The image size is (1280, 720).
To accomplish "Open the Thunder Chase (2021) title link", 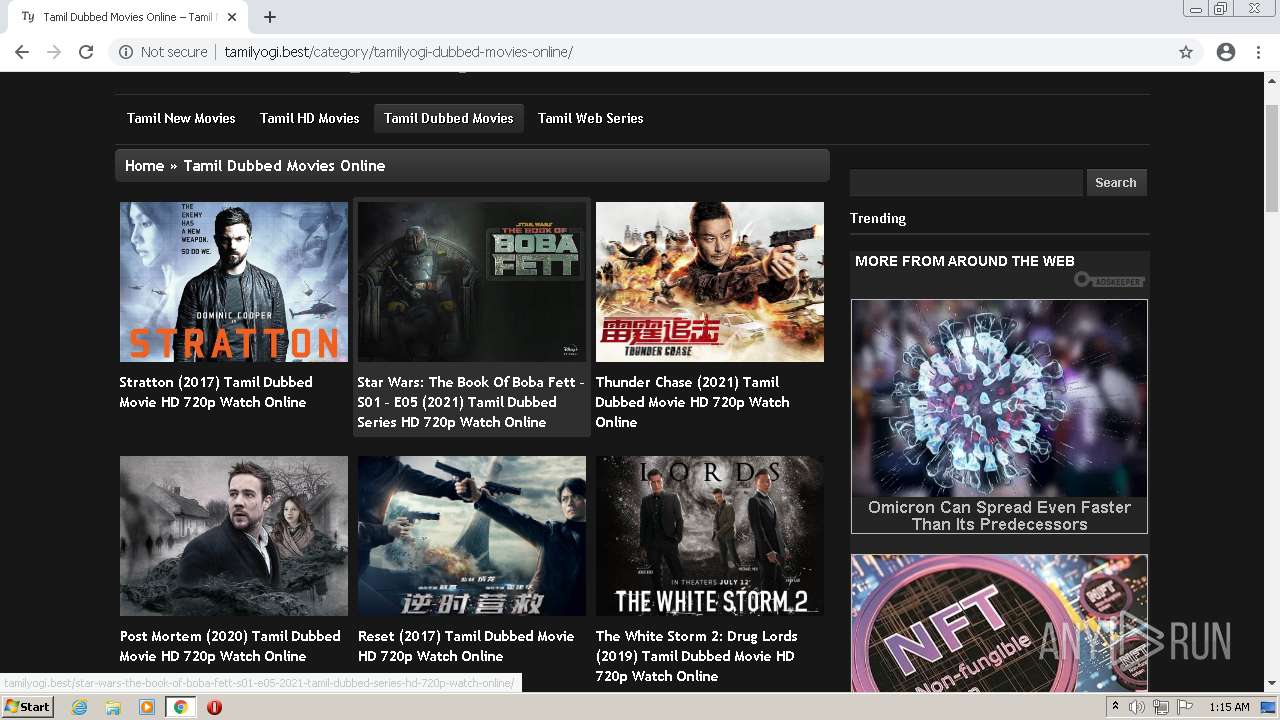I will point(692,402).
